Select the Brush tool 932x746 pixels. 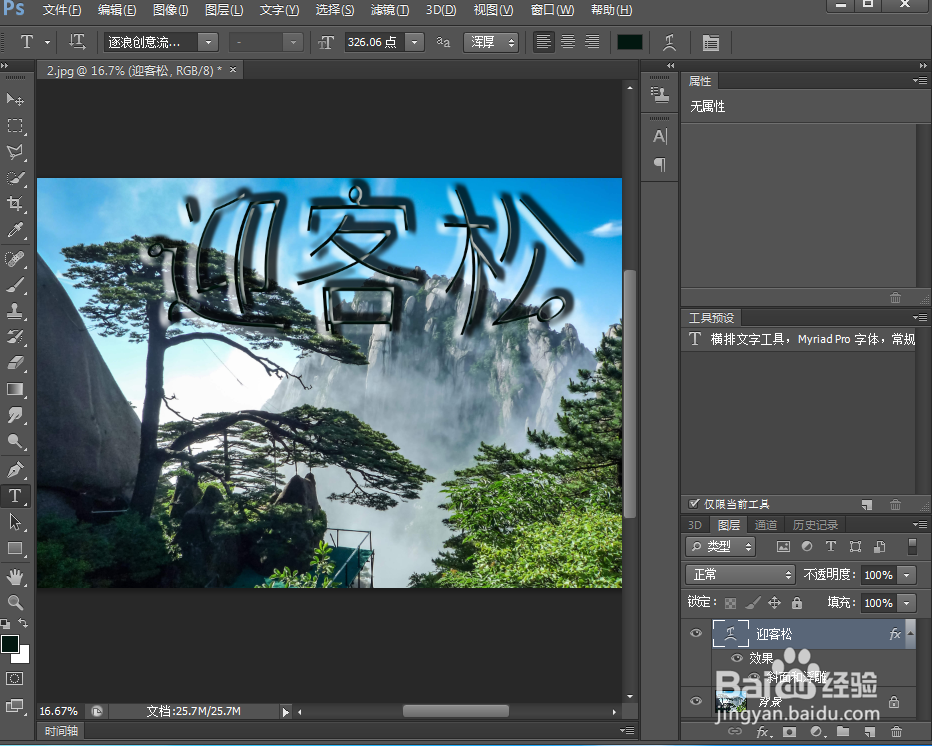point(15,285)
